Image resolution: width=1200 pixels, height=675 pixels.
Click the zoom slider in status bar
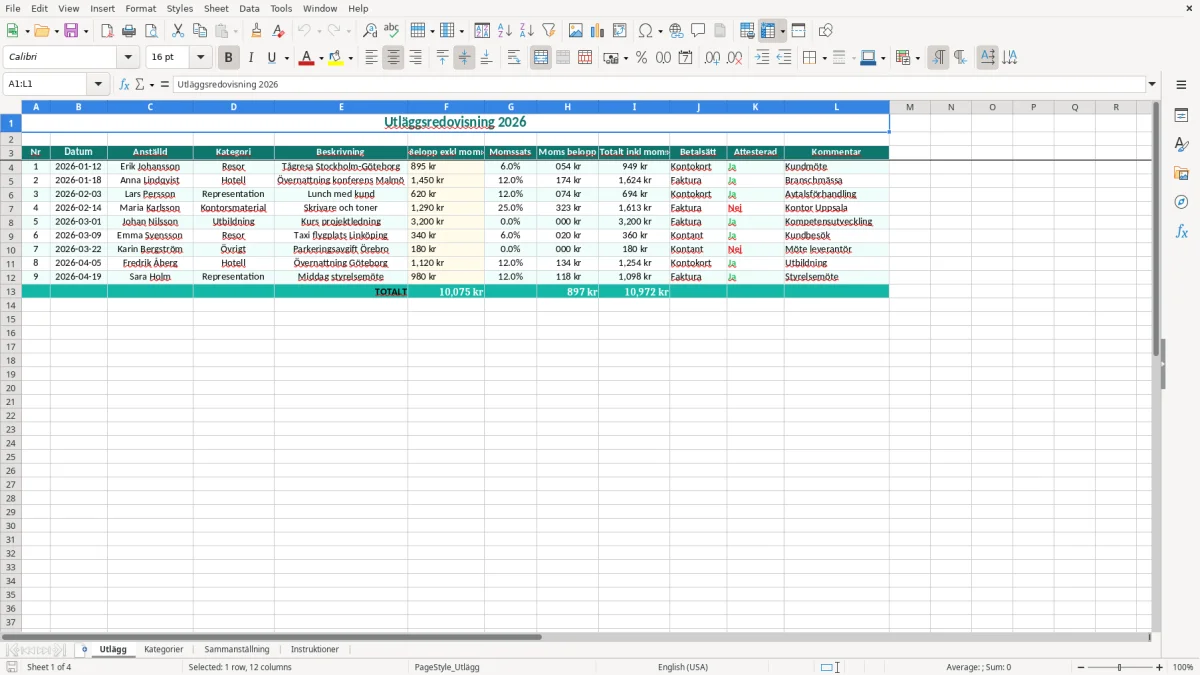point(1119,667)
